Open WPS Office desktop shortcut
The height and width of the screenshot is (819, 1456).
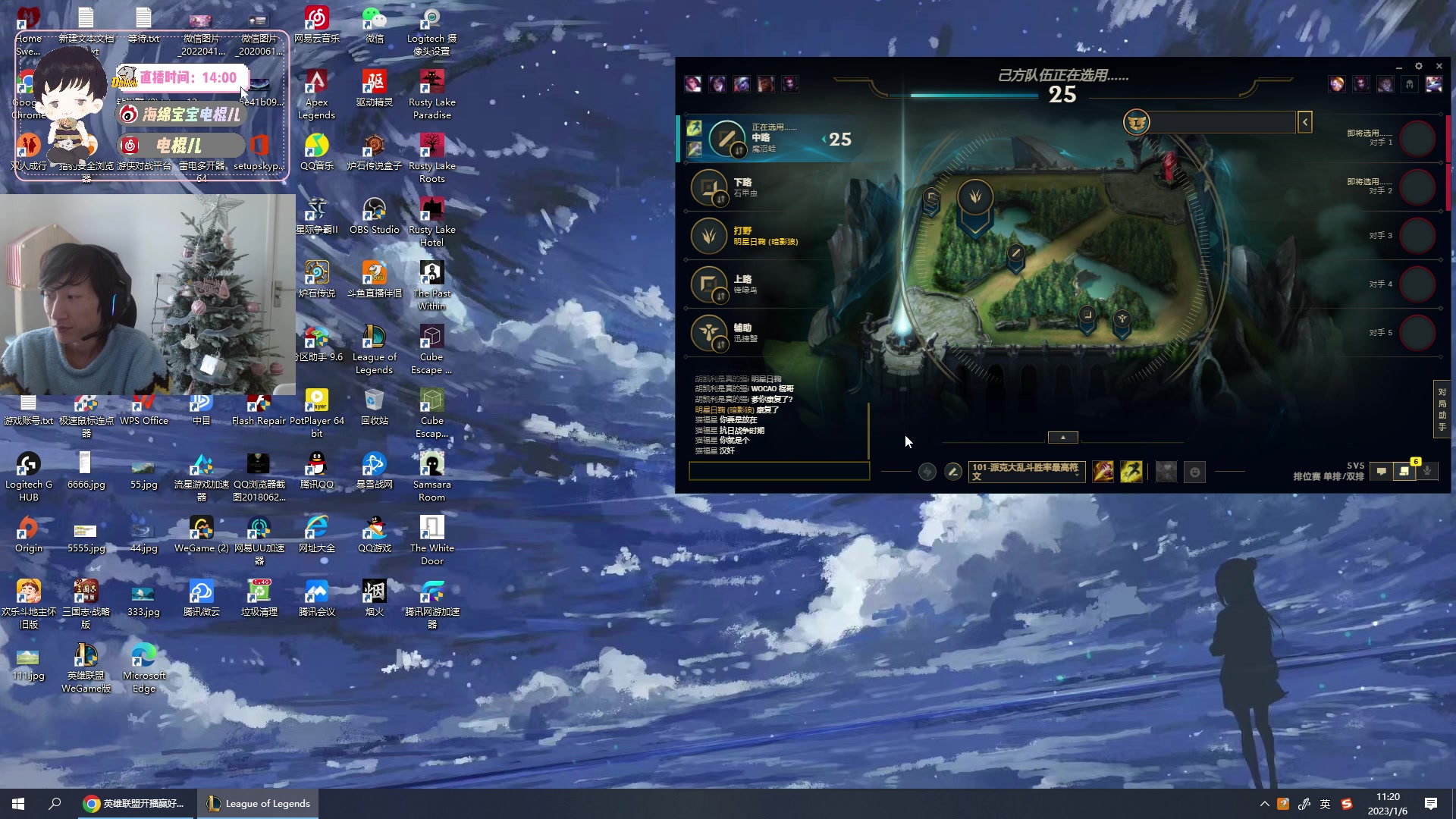tap(144, 410)
